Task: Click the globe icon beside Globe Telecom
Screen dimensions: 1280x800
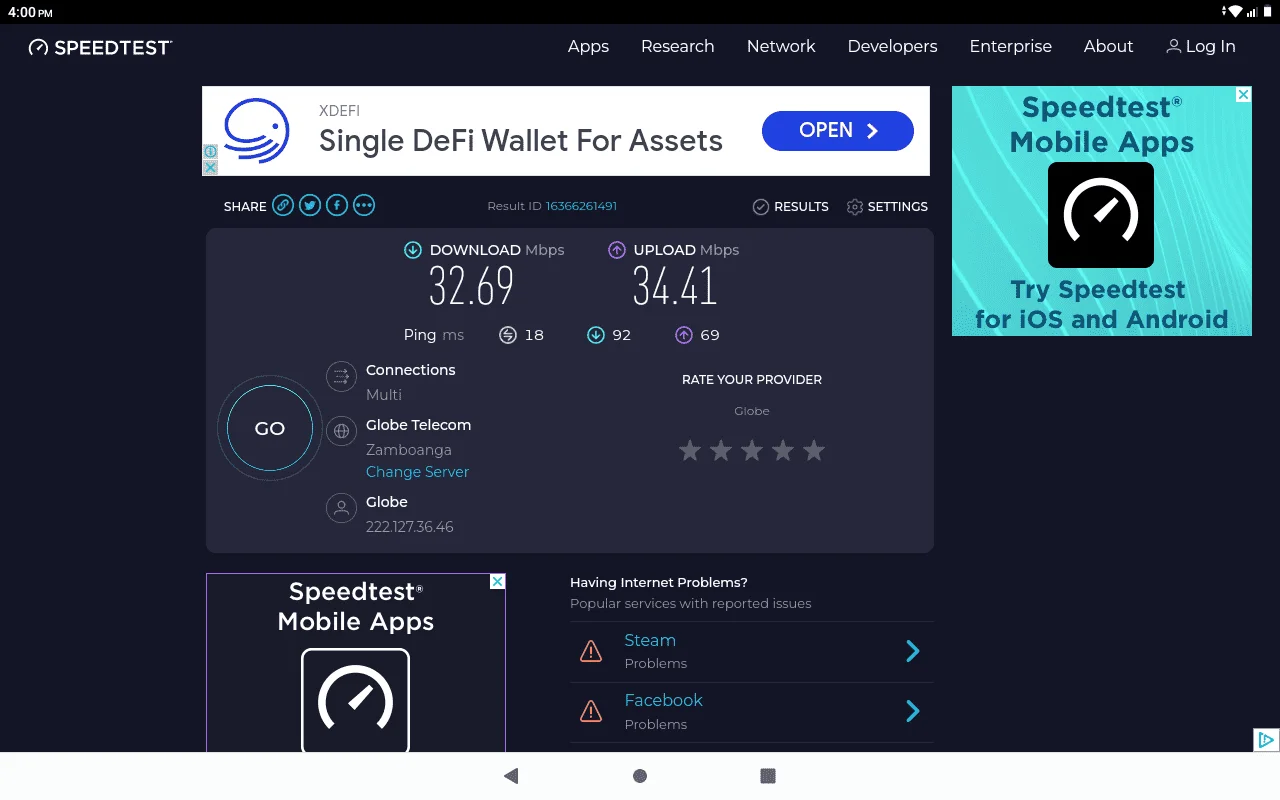Action: (341, 431)
